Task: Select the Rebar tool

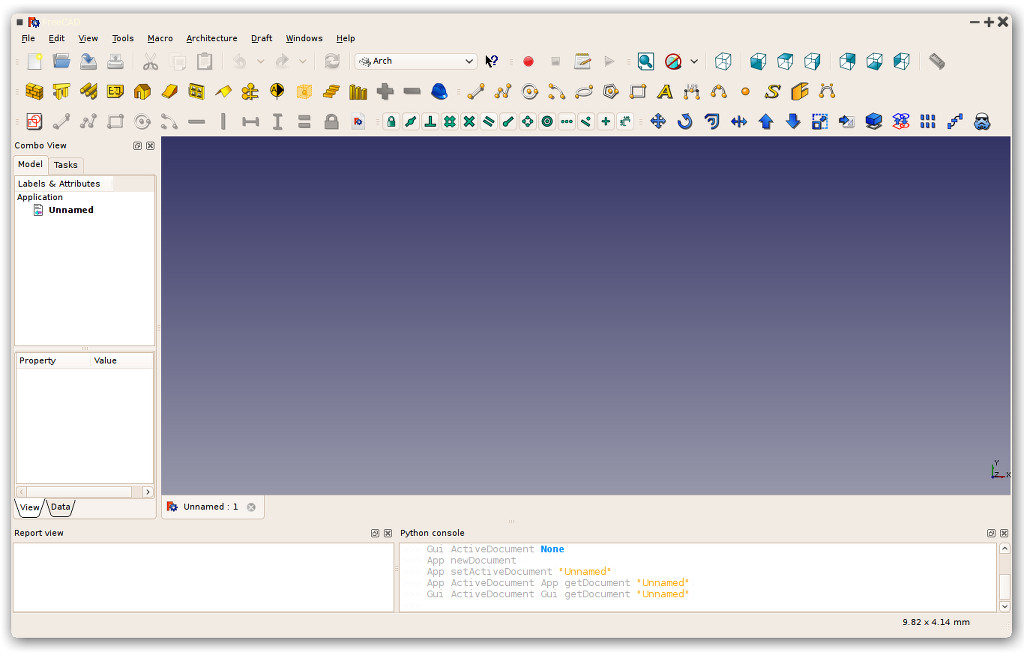Action: 88,92
